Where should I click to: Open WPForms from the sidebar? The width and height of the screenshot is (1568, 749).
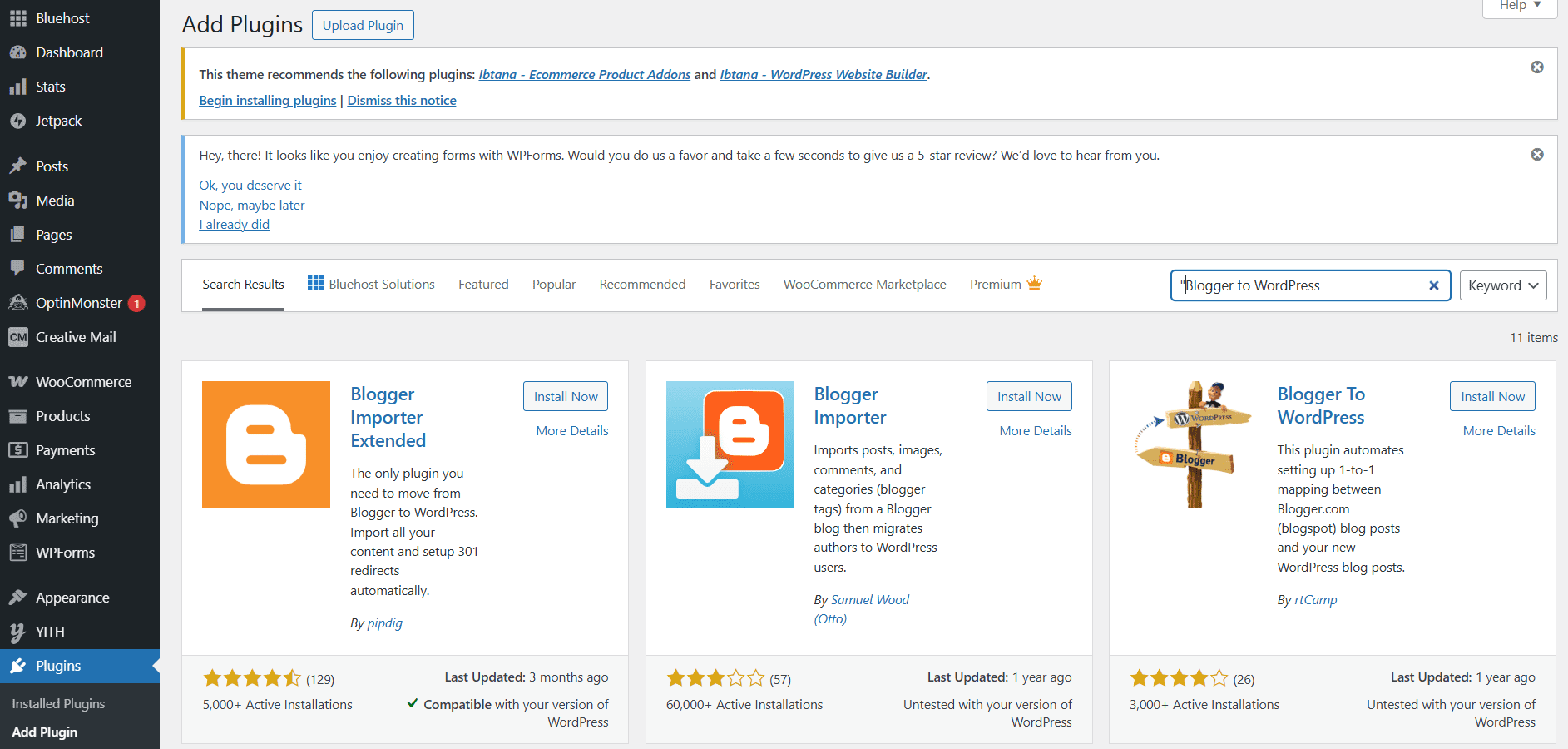(x=18, y=552)
